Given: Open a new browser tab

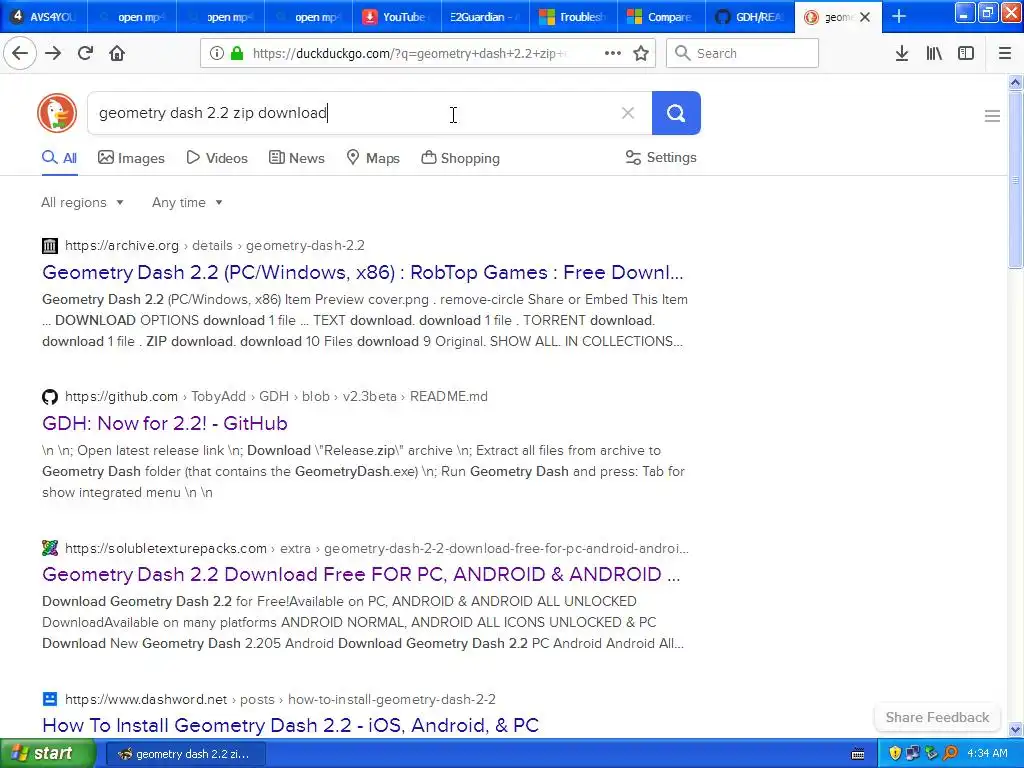Looking at the screenshot, I should [x=899, y=17].
